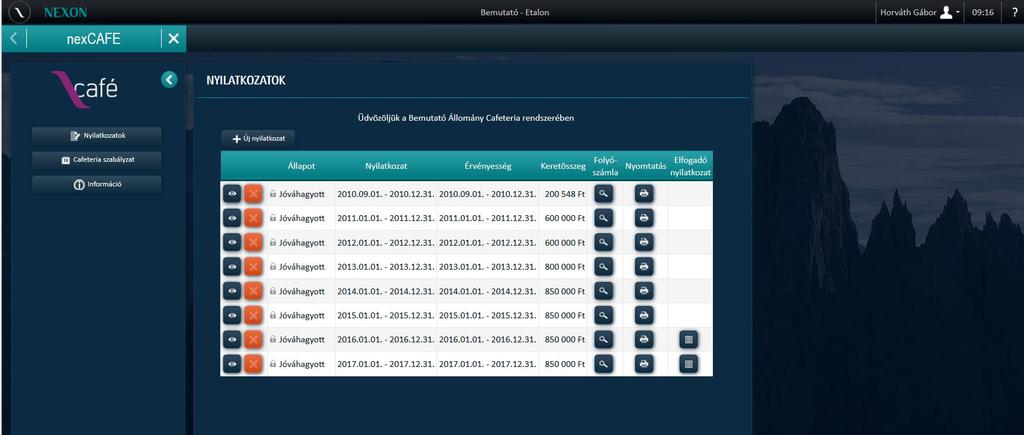Viewport: 1024px width, 435px height.
Task: Print the 2017 declaration
Action: (644, 364)
